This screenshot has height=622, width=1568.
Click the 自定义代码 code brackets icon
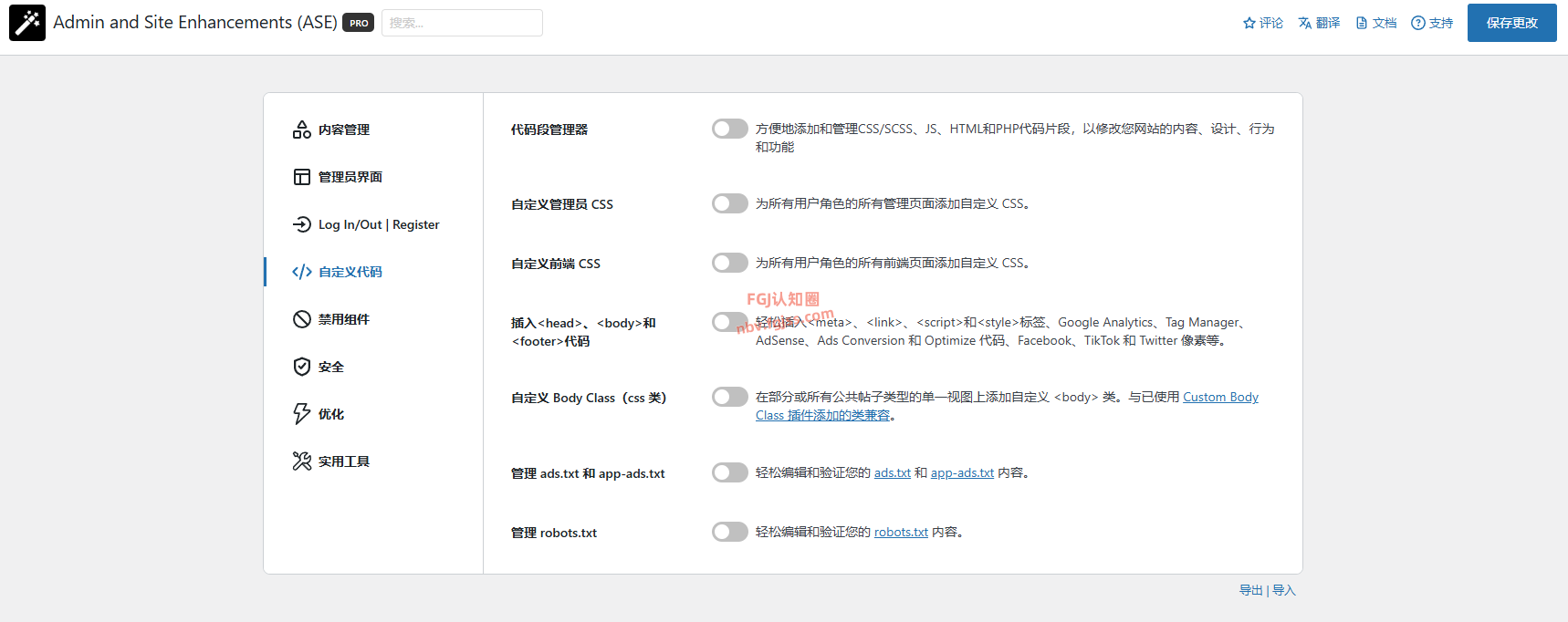click(x=302, y=272)
